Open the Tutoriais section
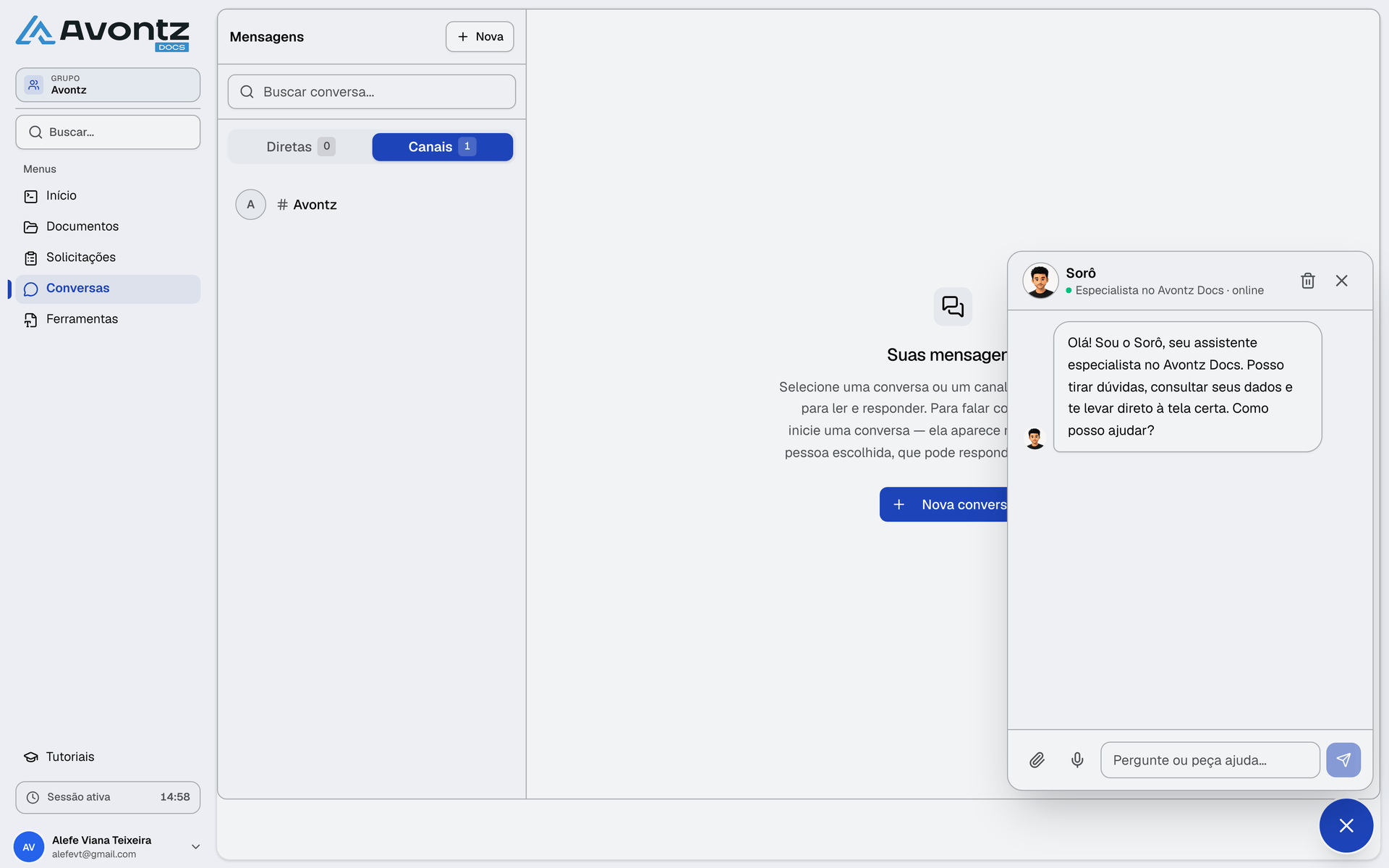 coord(108,757)
